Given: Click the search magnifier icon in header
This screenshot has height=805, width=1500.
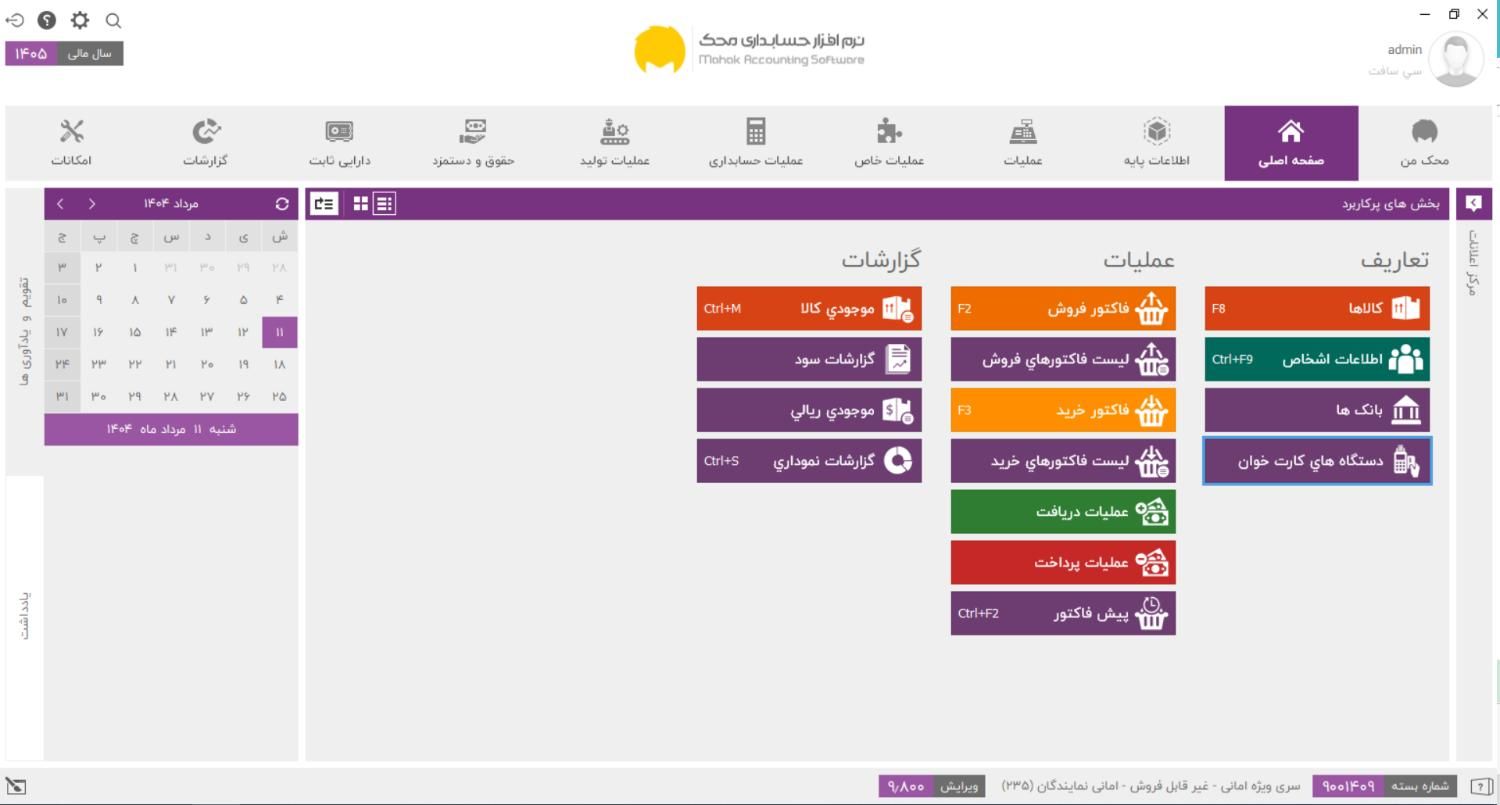Looking at the screenshot, I should click(113, 20).
